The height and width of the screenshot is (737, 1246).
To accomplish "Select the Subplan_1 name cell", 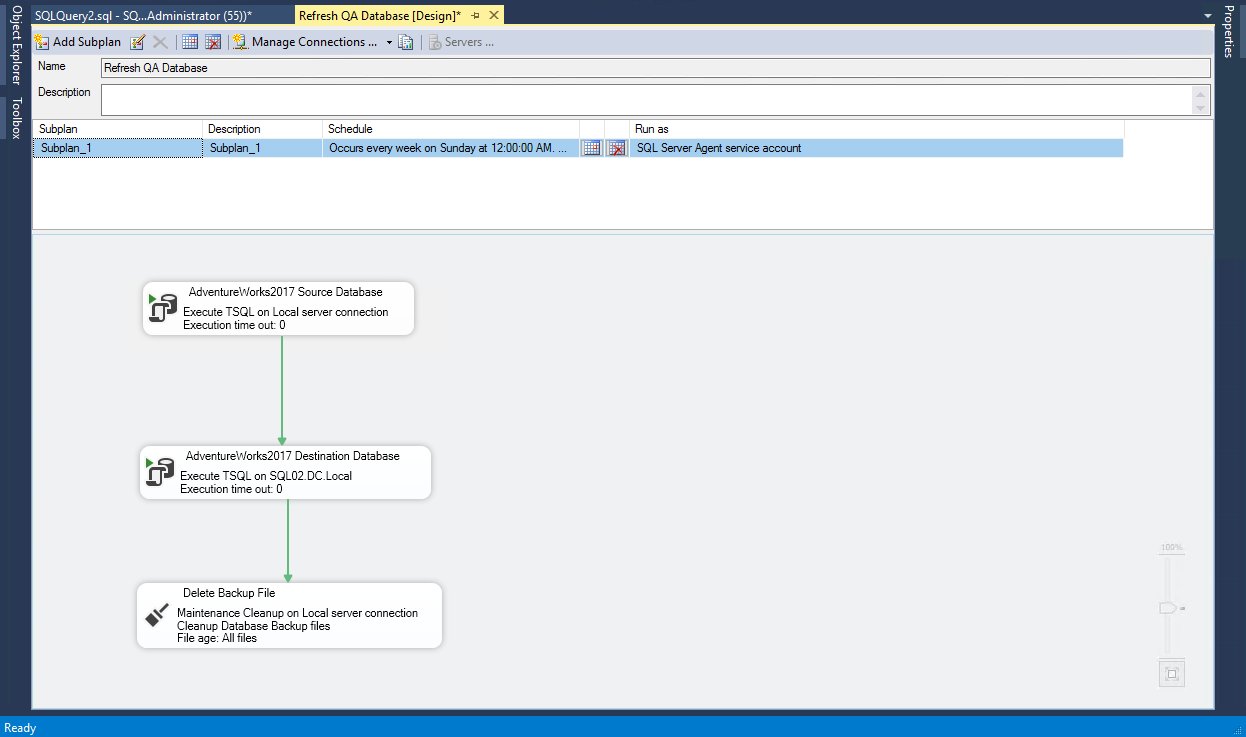I will point(118,148).
